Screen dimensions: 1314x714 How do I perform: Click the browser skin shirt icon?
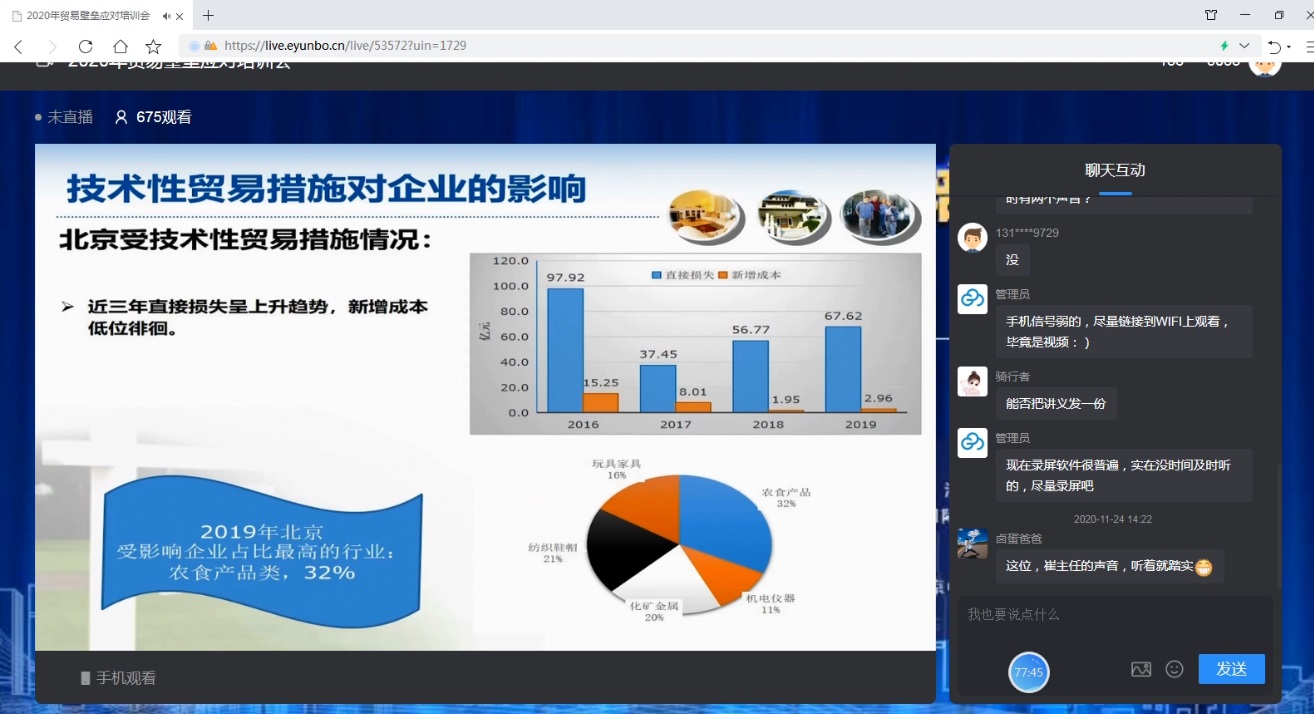click(1211, 15)
